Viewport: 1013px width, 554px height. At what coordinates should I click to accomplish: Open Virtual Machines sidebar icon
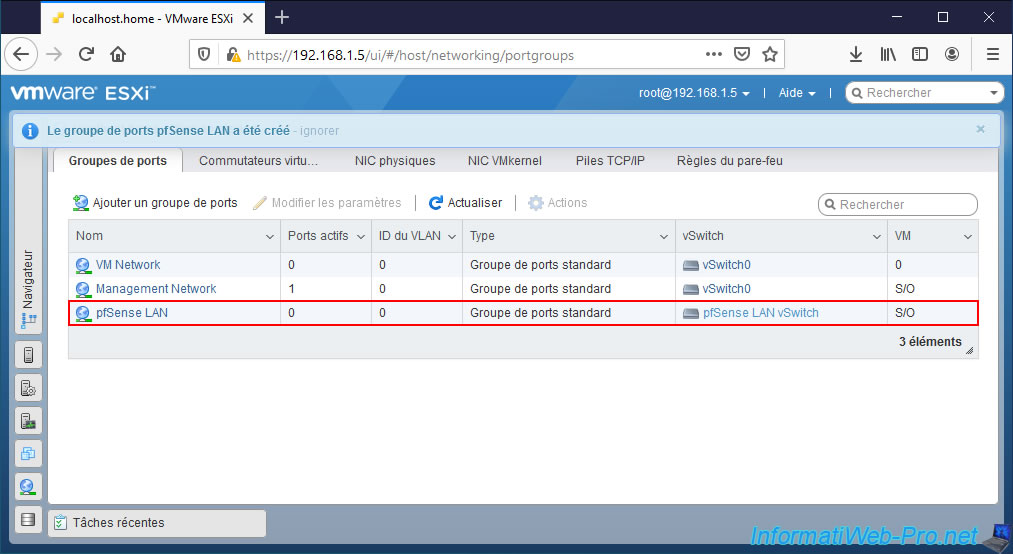(x=28, y=454)
